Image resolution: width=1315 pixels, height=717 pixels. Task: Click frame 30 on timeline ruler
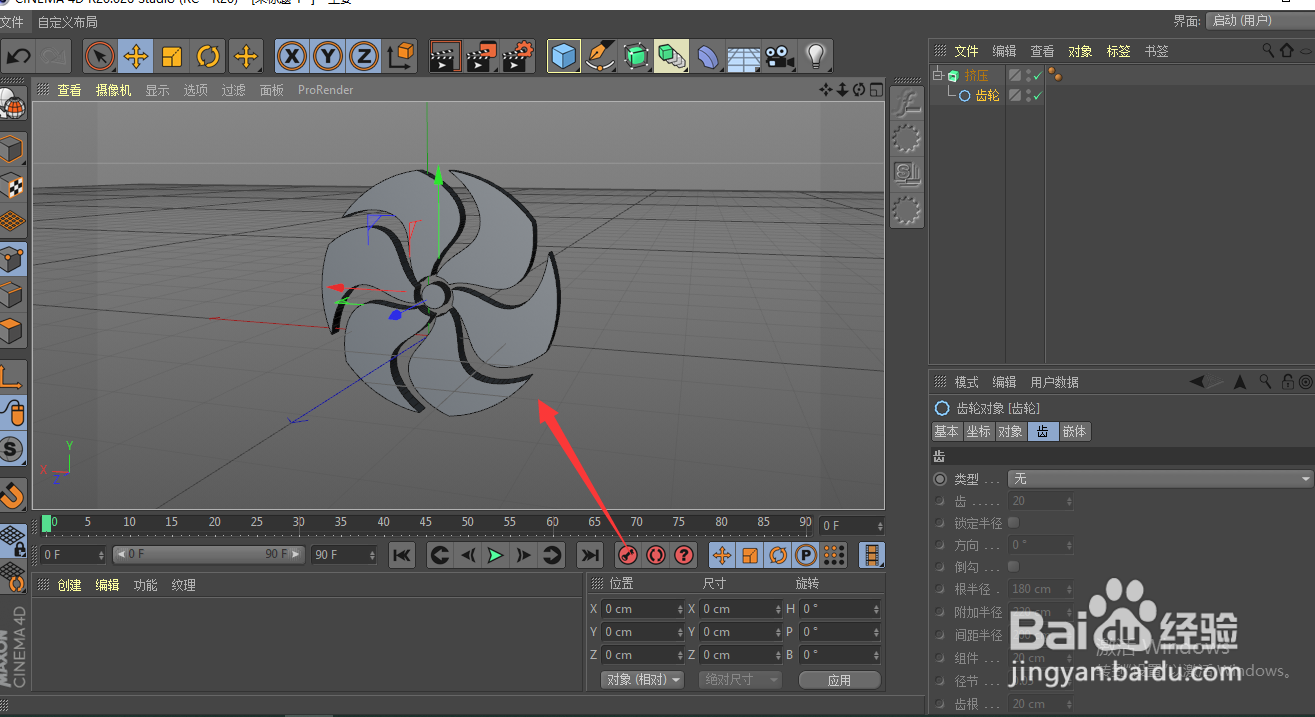(299, 523)
